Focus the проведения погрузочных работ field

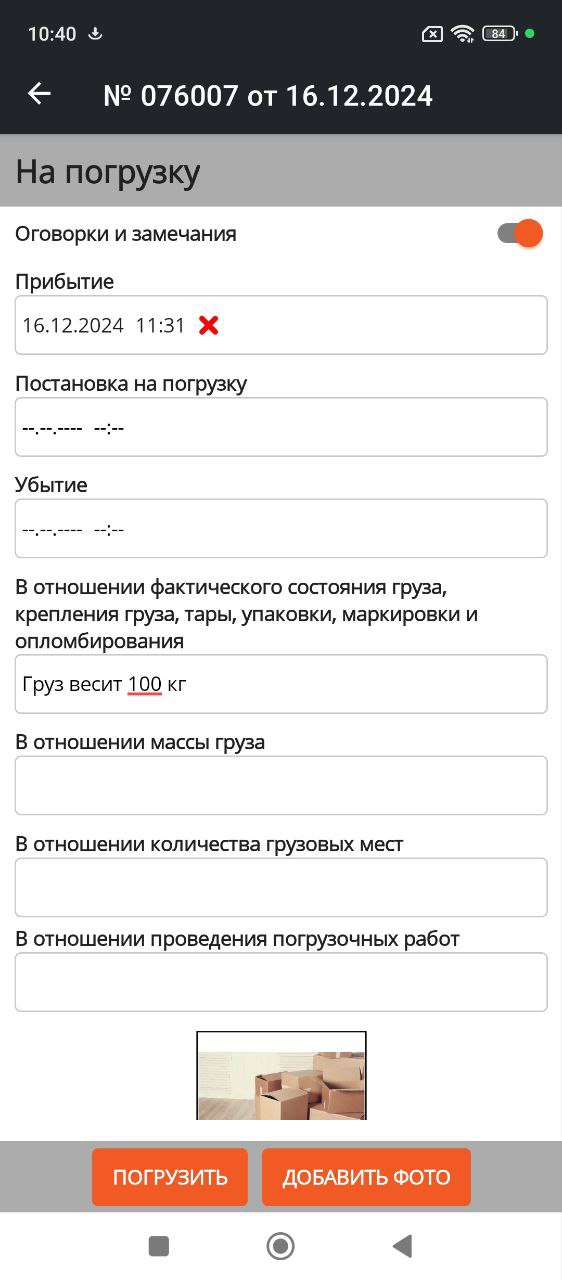281,982
